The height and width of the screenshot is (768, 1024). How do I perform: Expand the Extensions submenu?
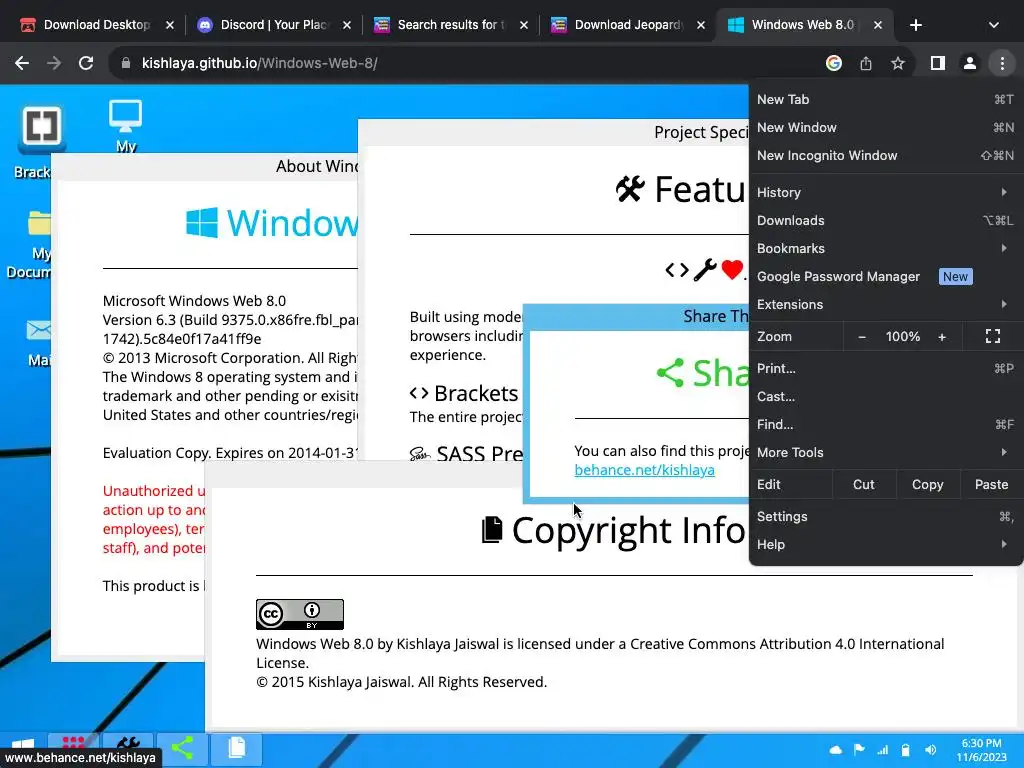click(886, 305)
